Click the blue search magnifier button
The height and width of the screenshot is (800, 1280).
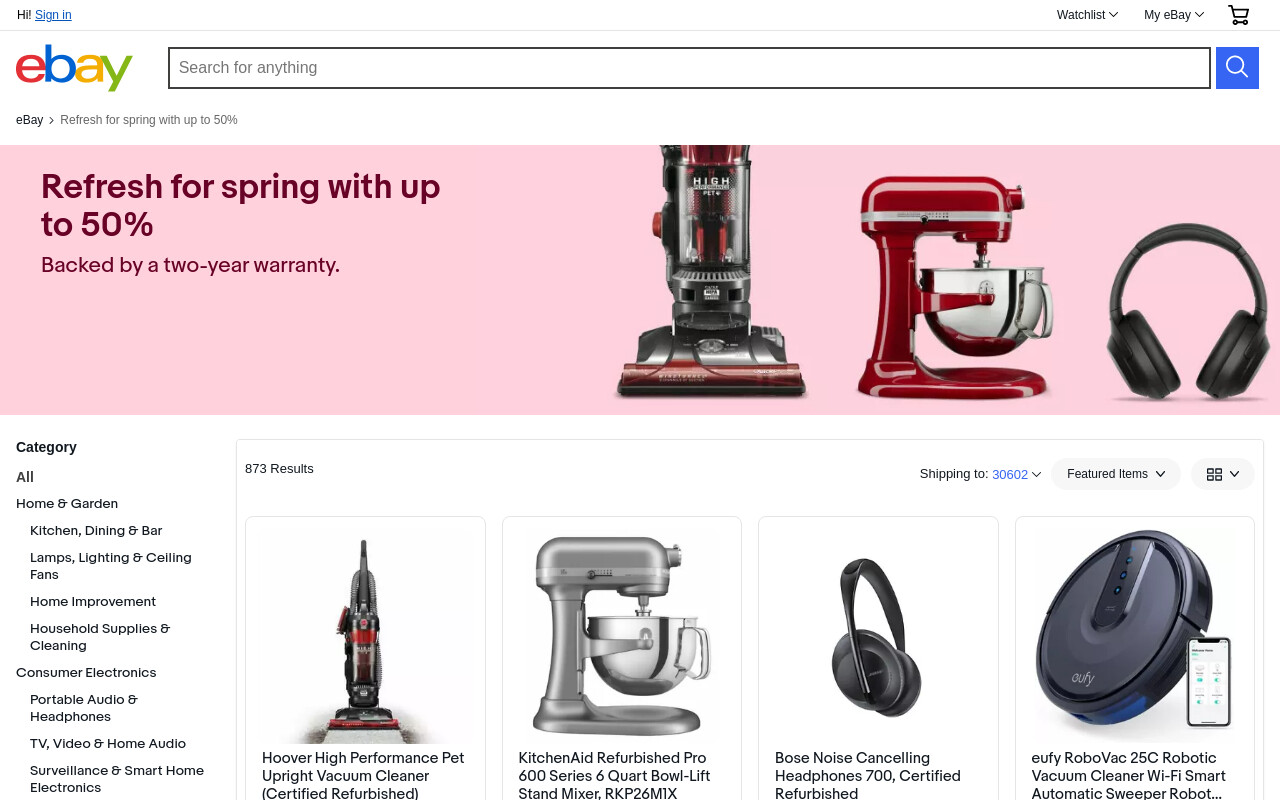[1237, 68]
